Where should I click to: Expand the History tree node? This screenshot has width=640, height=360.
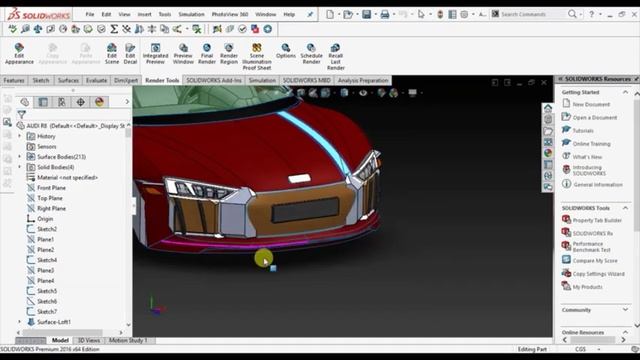click(19, 136)
